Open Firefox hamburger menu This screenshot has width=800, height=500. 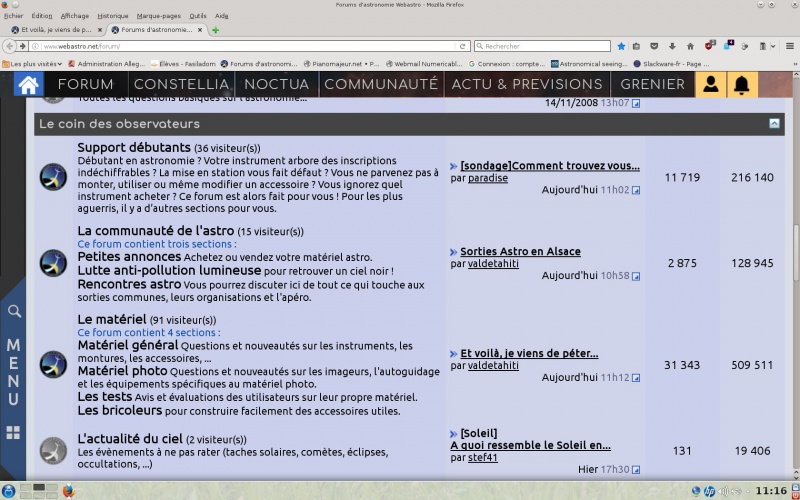click(x=790, y=46)
